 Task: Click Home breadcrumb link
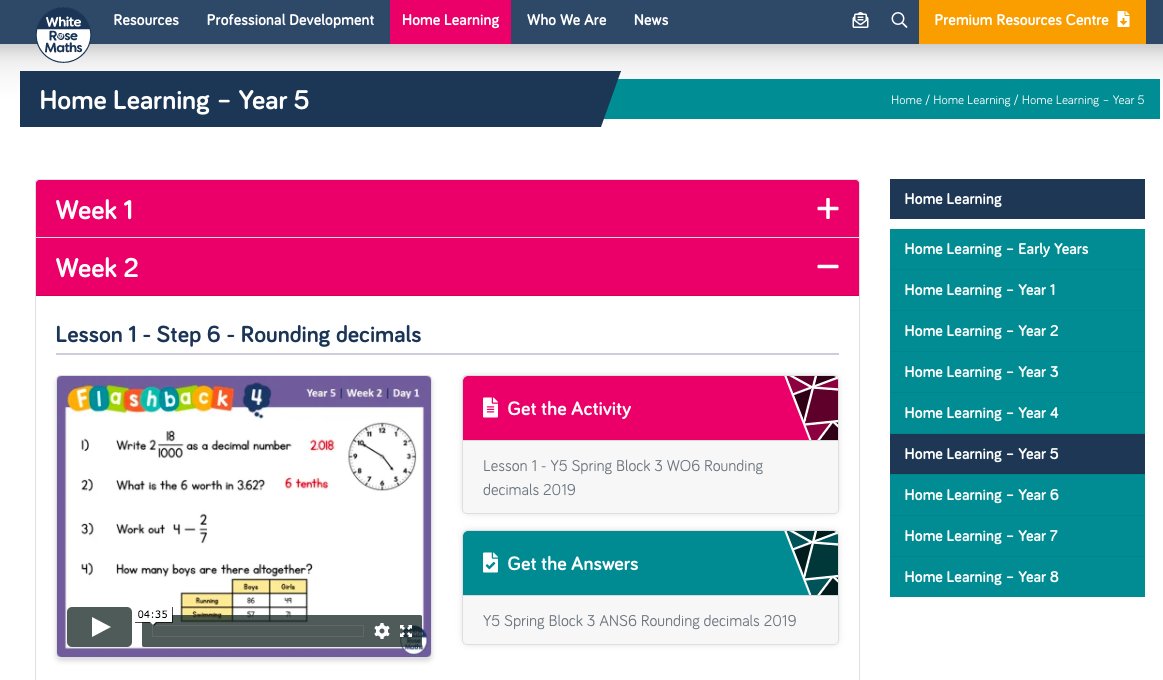[x=906, y=100]
